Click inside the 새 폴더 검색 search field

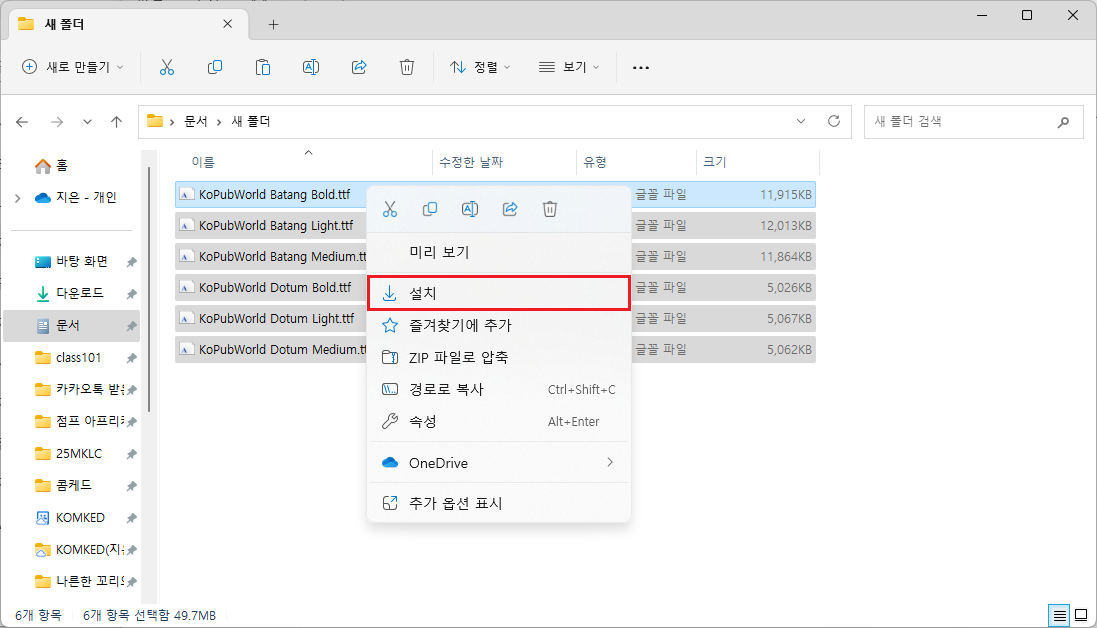pyautogui.click(x=960, y=121)
